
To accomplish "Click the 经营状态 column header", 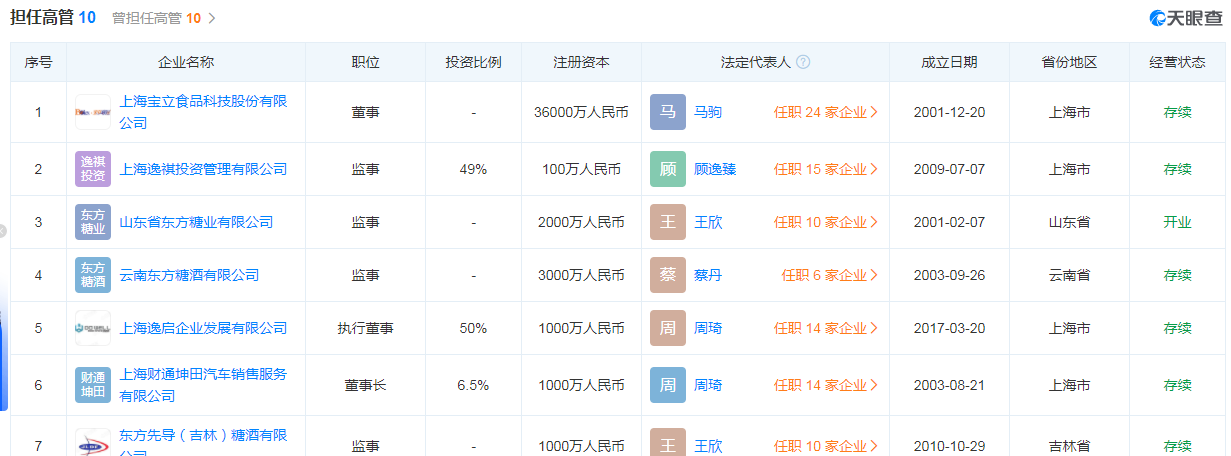I will (x=1177, y=62).
